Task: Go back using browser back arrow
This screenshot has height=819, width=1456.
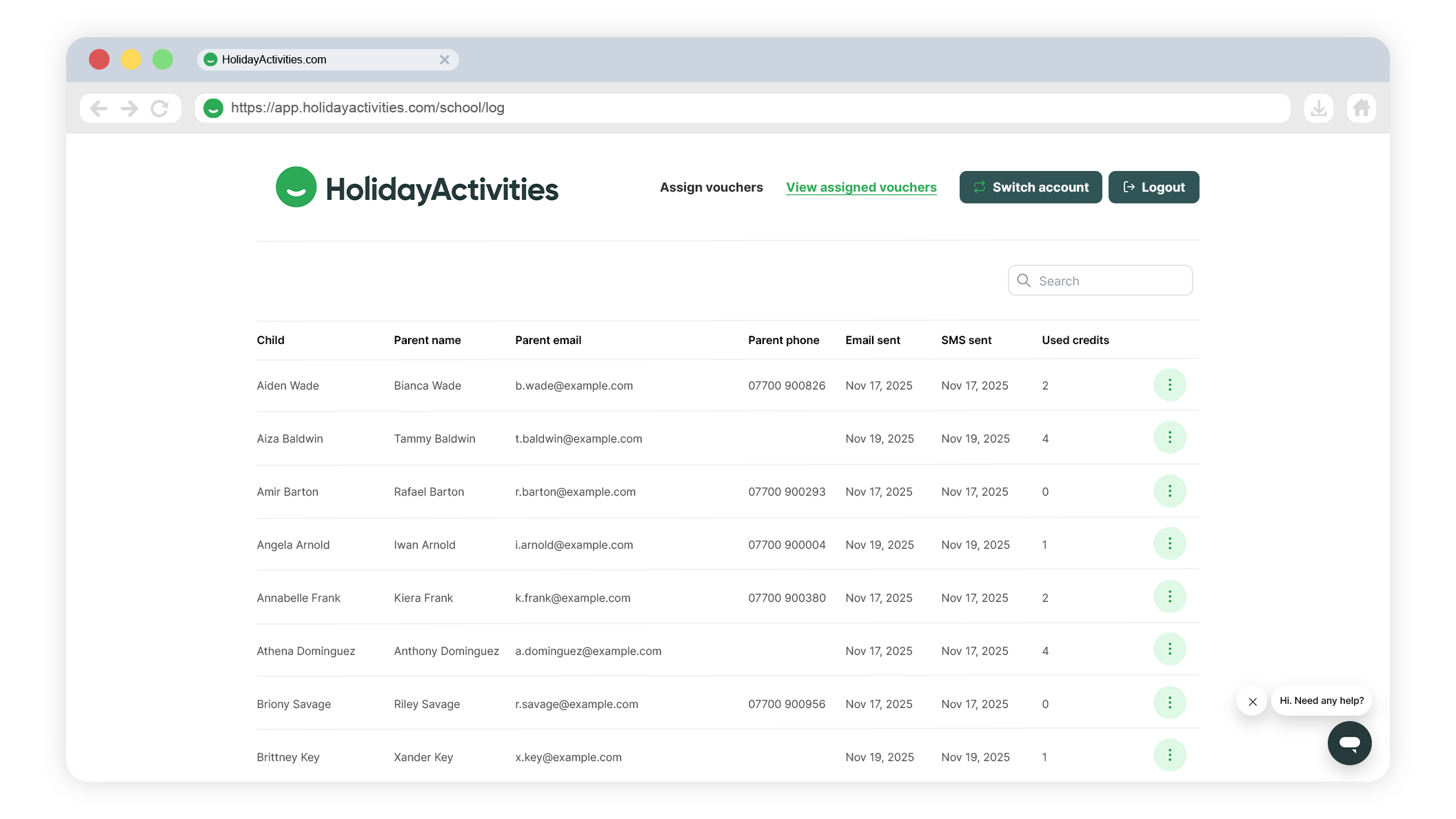Action: click(99, 108)
